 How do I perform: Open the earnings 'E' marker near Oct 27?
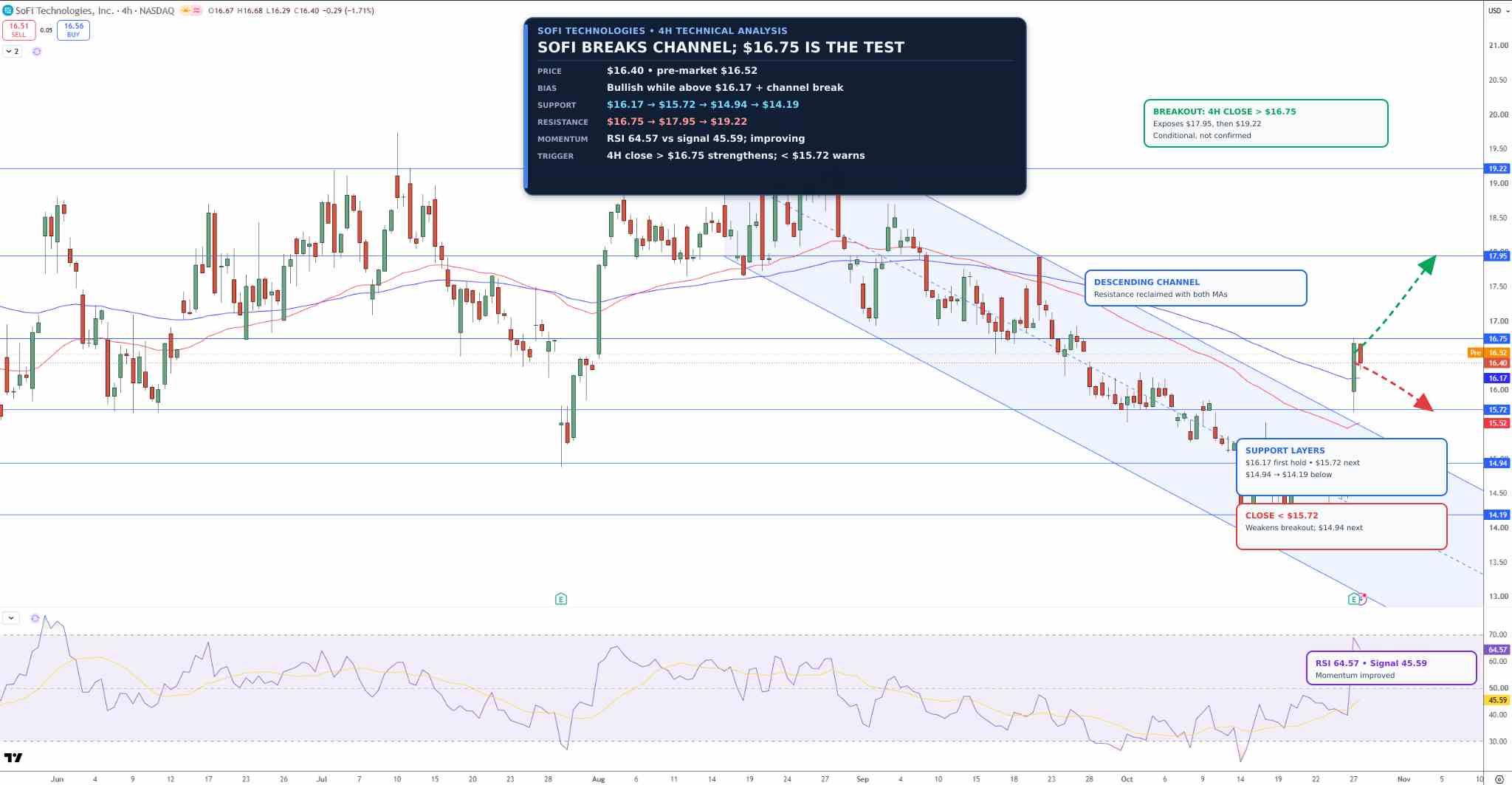1353,599
